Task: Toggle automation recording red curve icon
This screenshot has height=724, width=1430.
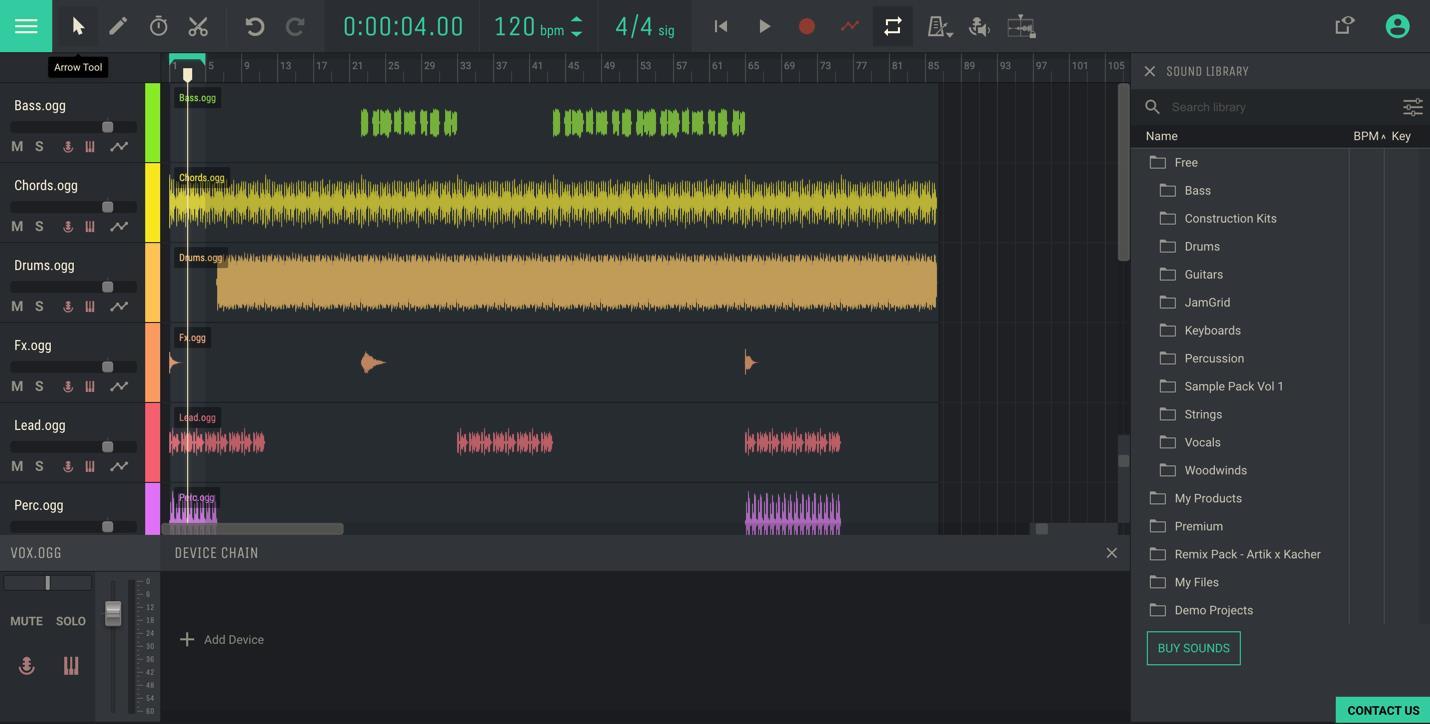Action: point(850,26)
